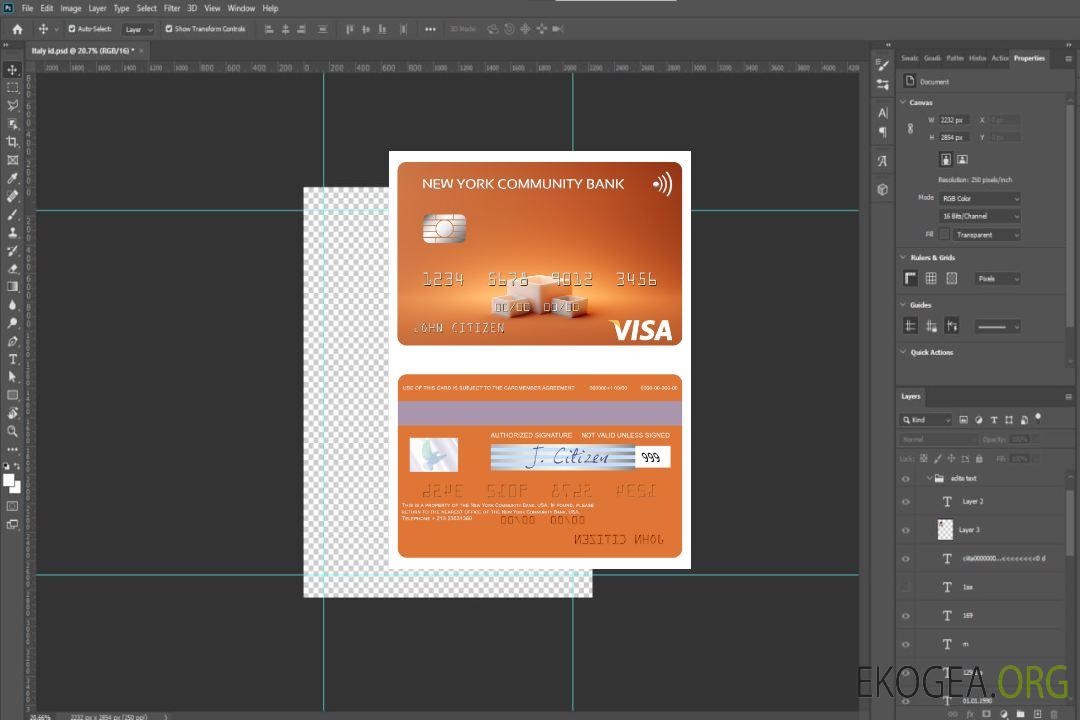Viewport: 1080px width, 720px height.
Task: Open the Glyphs panel icon
Action: point(883,161)
